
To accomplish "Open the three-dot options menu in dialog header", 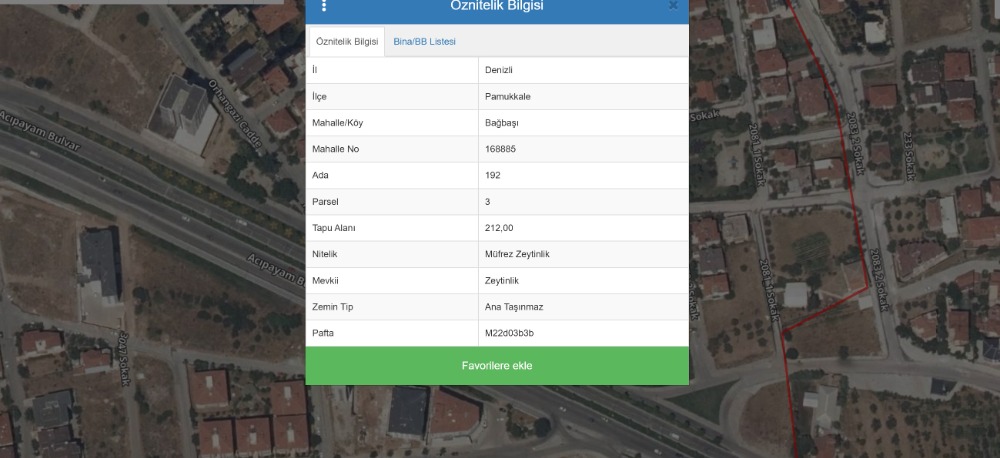I will [324, 5].
